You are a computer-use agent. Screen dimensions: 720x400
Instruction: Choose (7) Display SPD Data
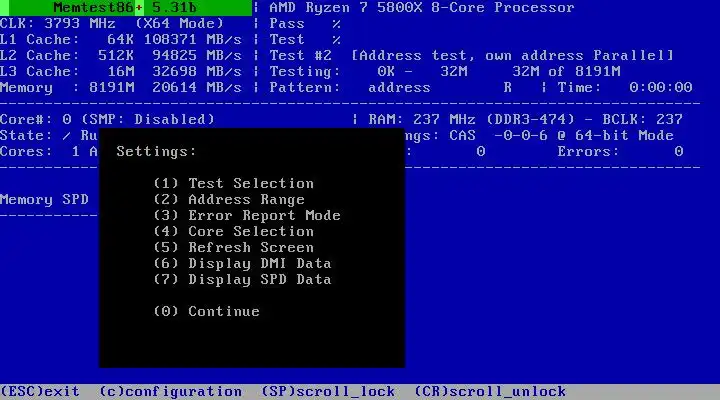tap(242, 280)
